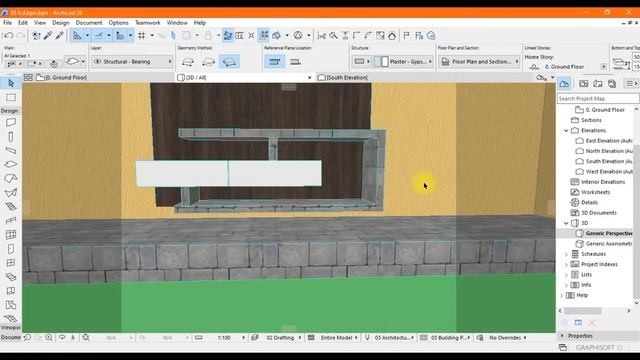Open the File menu
Screen dimensions: 640x360
[7, 23]
